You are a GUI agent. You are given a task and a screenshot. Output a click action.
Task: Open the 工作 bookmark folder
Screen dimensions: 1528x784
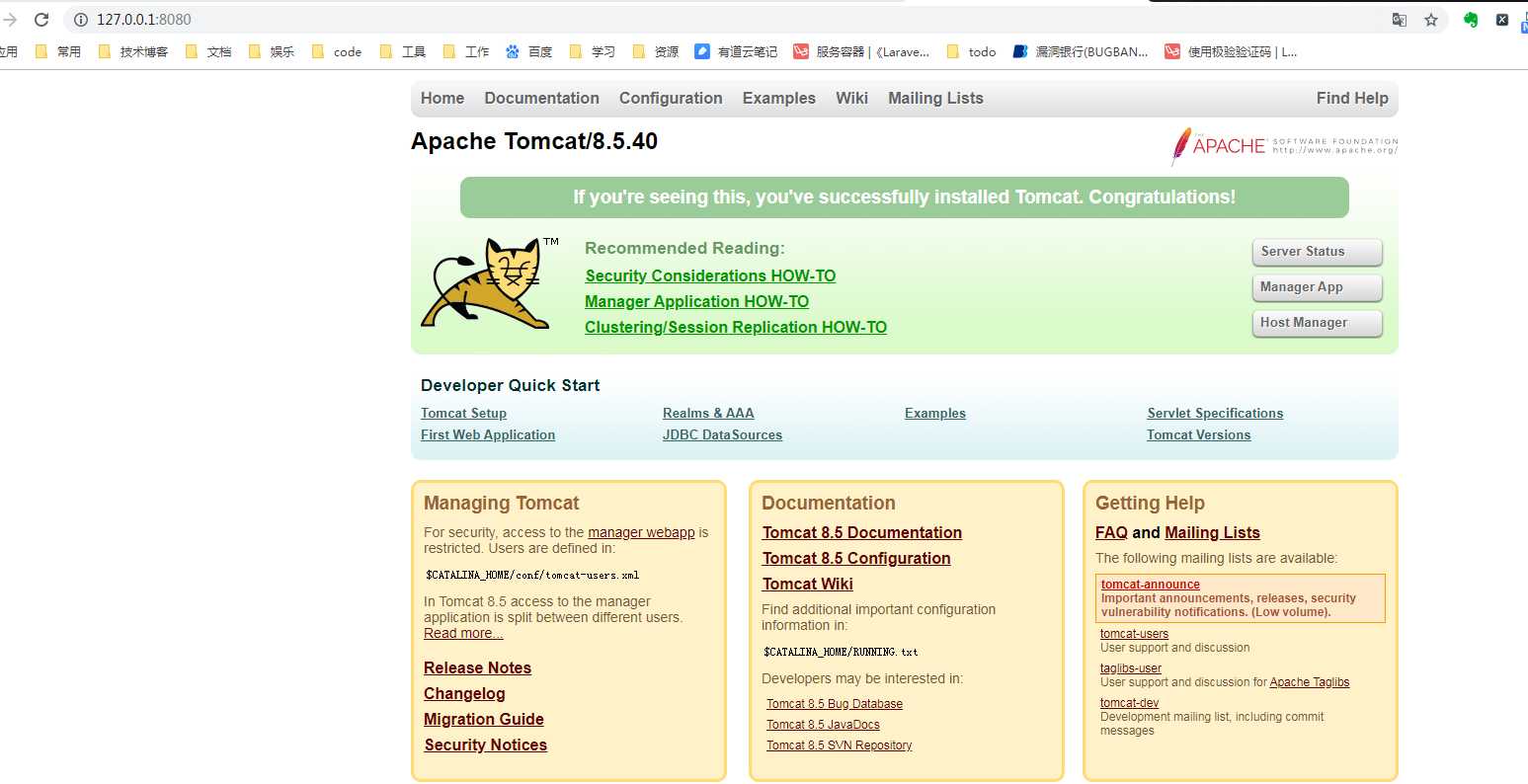point(466,51)
